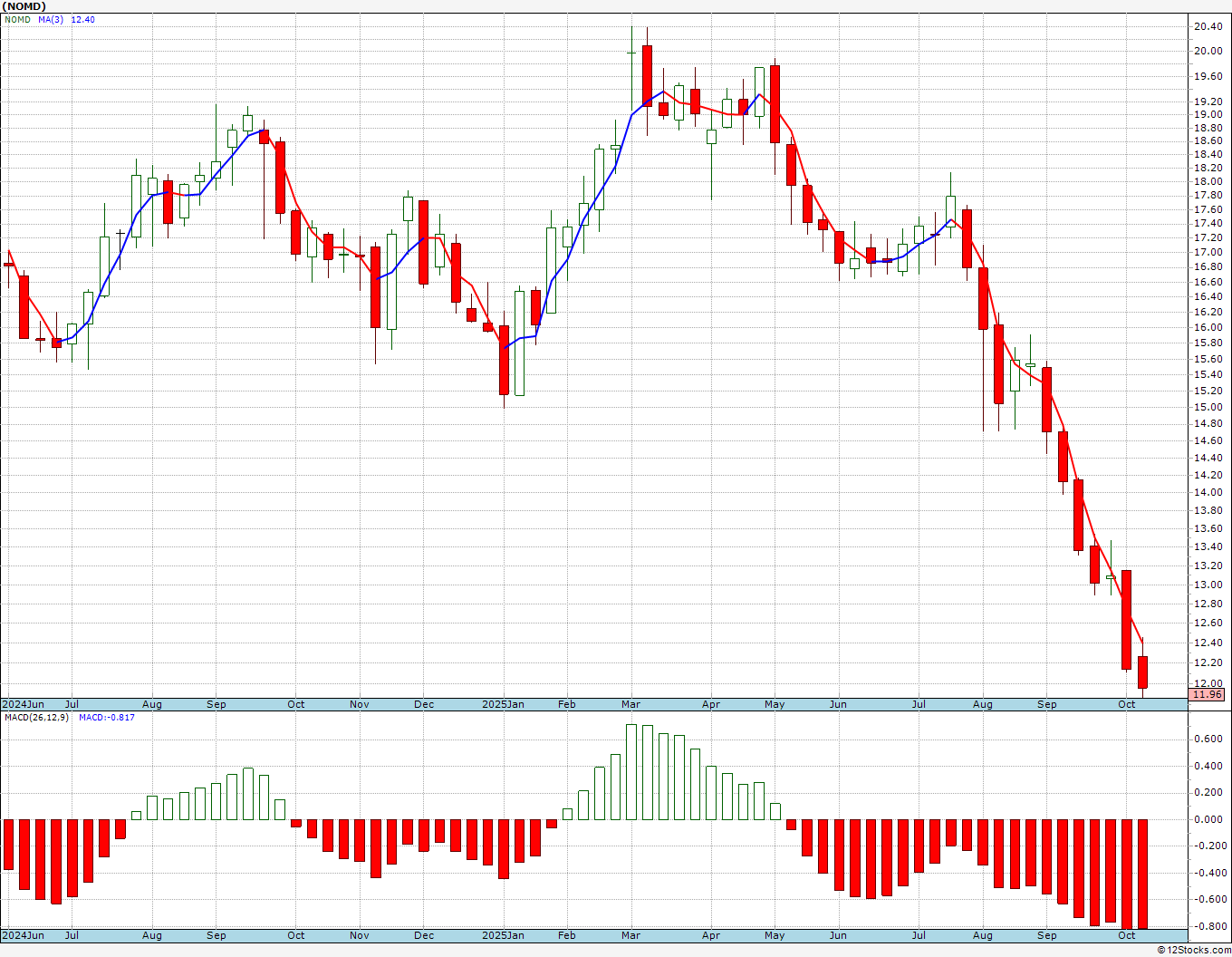Select the 20.00 price axis label
The image size is (1232, 957).
pos(1208,51)
